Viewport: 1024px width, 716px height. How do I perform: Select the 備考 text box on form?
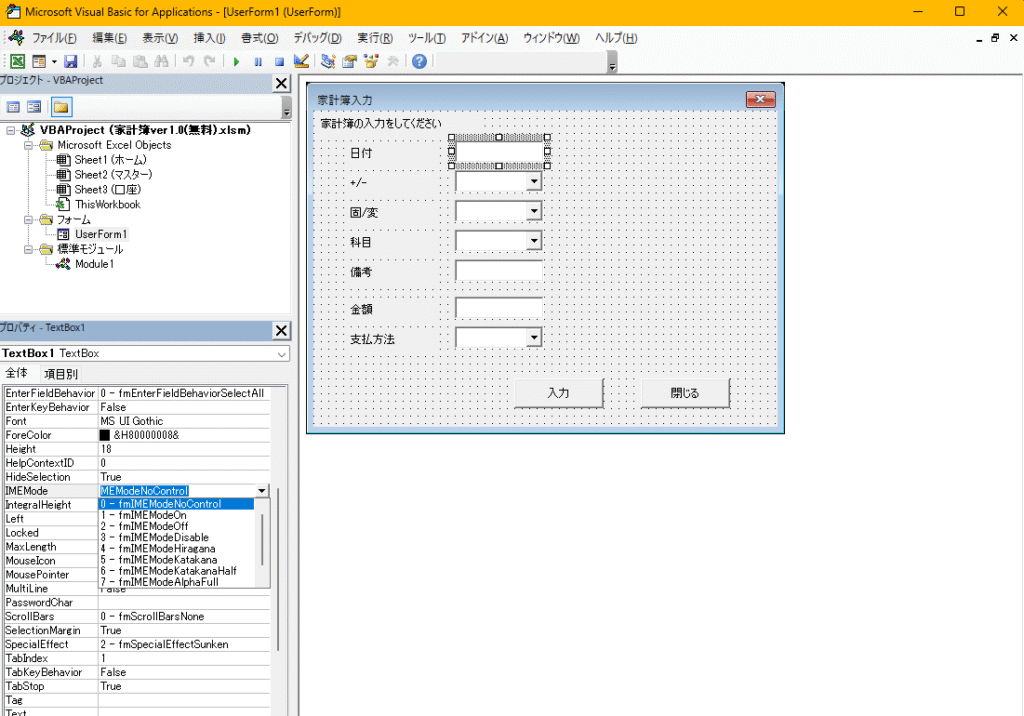pyautogui.click(x=499, y=270)
